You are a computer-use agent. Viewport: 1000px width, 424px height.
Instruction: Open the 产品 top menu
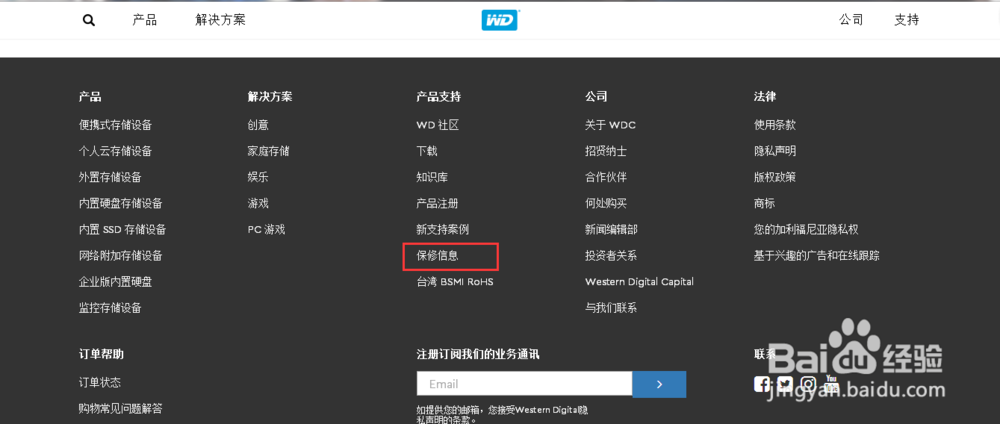(145, 20)
